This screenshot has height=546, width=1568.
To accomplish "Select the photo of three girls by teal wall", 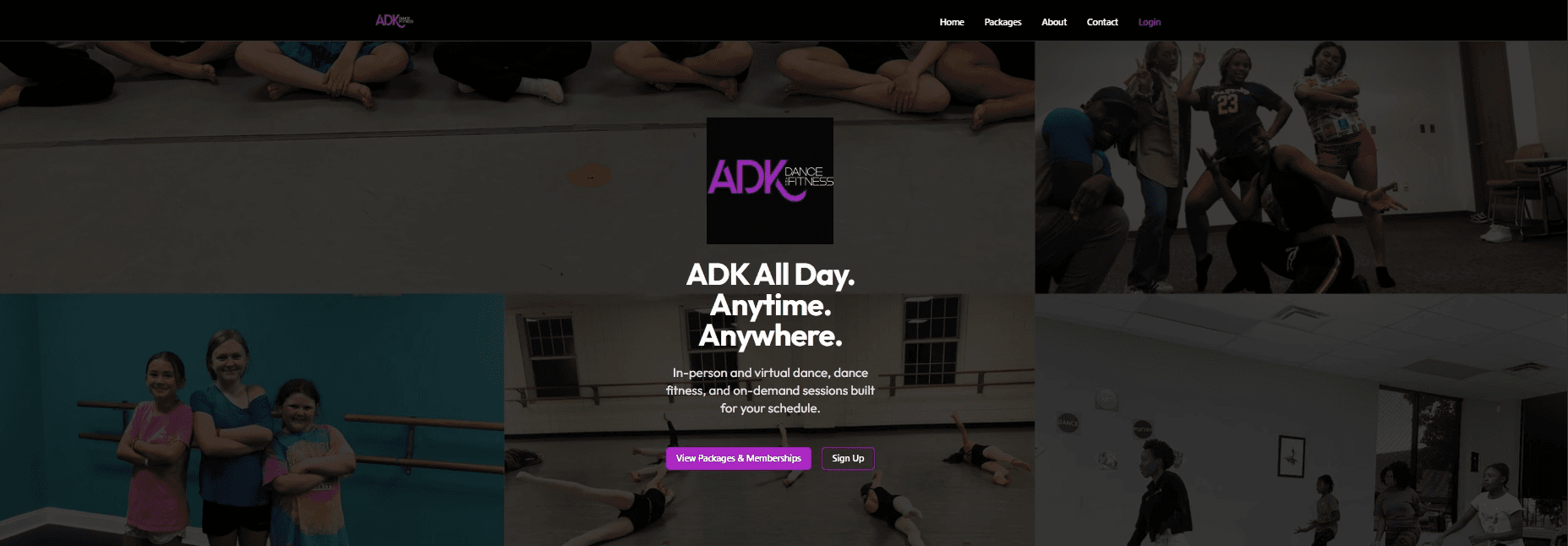I will (x=252, y=420).
